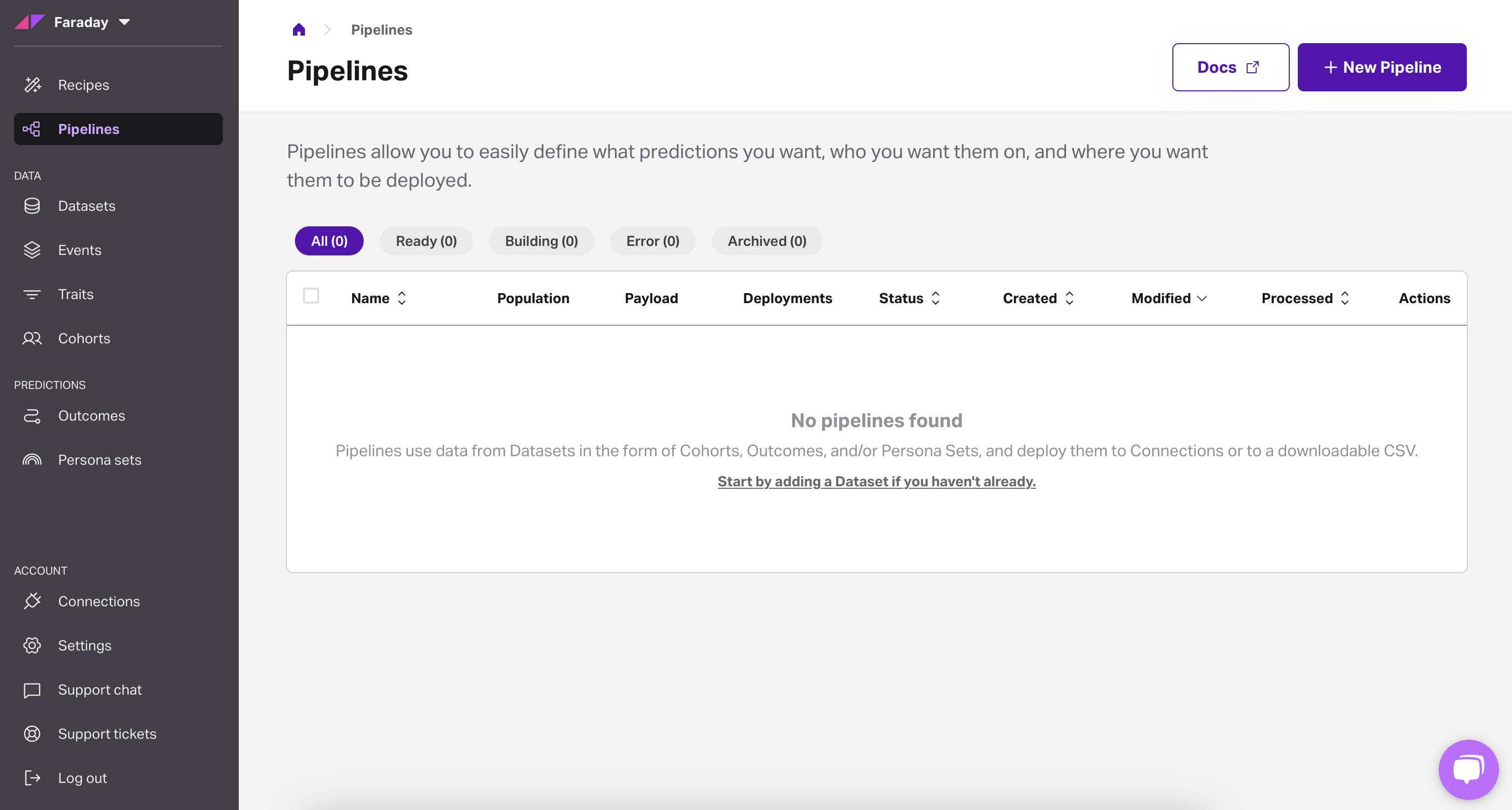1512x810 pixels.
Task: Click the Modified column sort chevron
Action: tap(1202, 299)
